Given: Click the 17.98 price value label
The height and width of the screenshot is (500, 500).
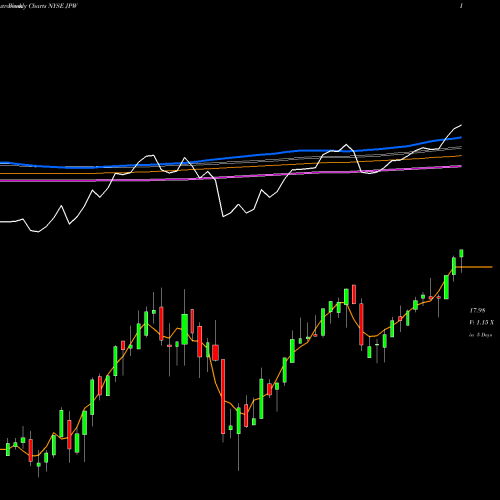Looking at the screenshot, I should [x=477, y=311].
